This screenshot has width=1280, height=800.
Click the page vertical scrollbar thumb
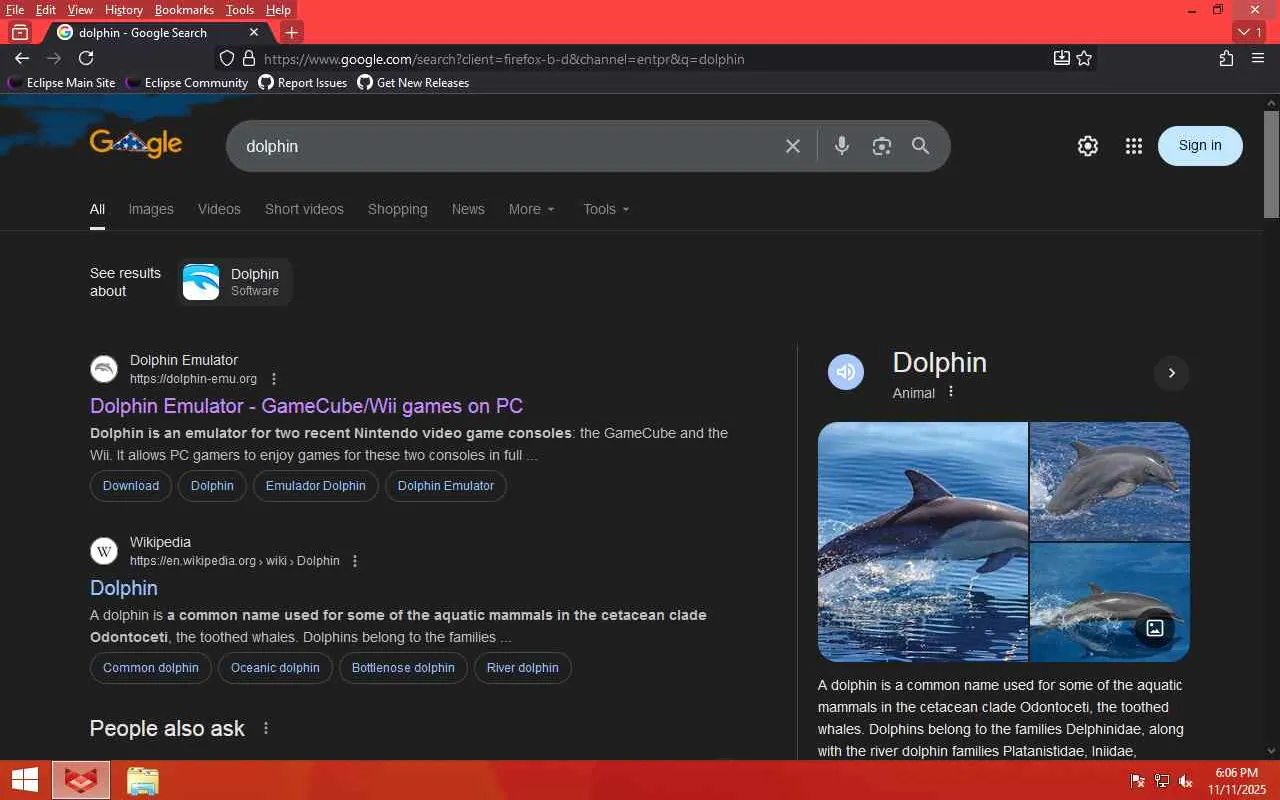pyautogui.click(x=1272, y=164)
